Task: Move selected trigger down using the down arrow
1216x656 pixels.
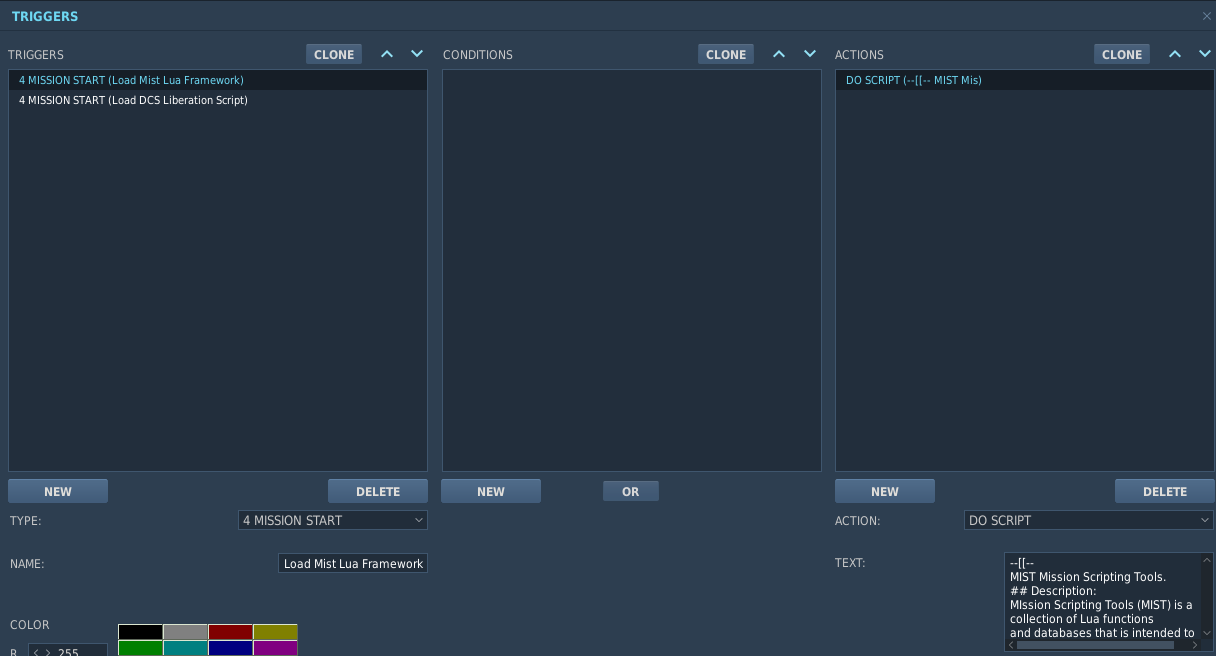Action: pos(419,54)
